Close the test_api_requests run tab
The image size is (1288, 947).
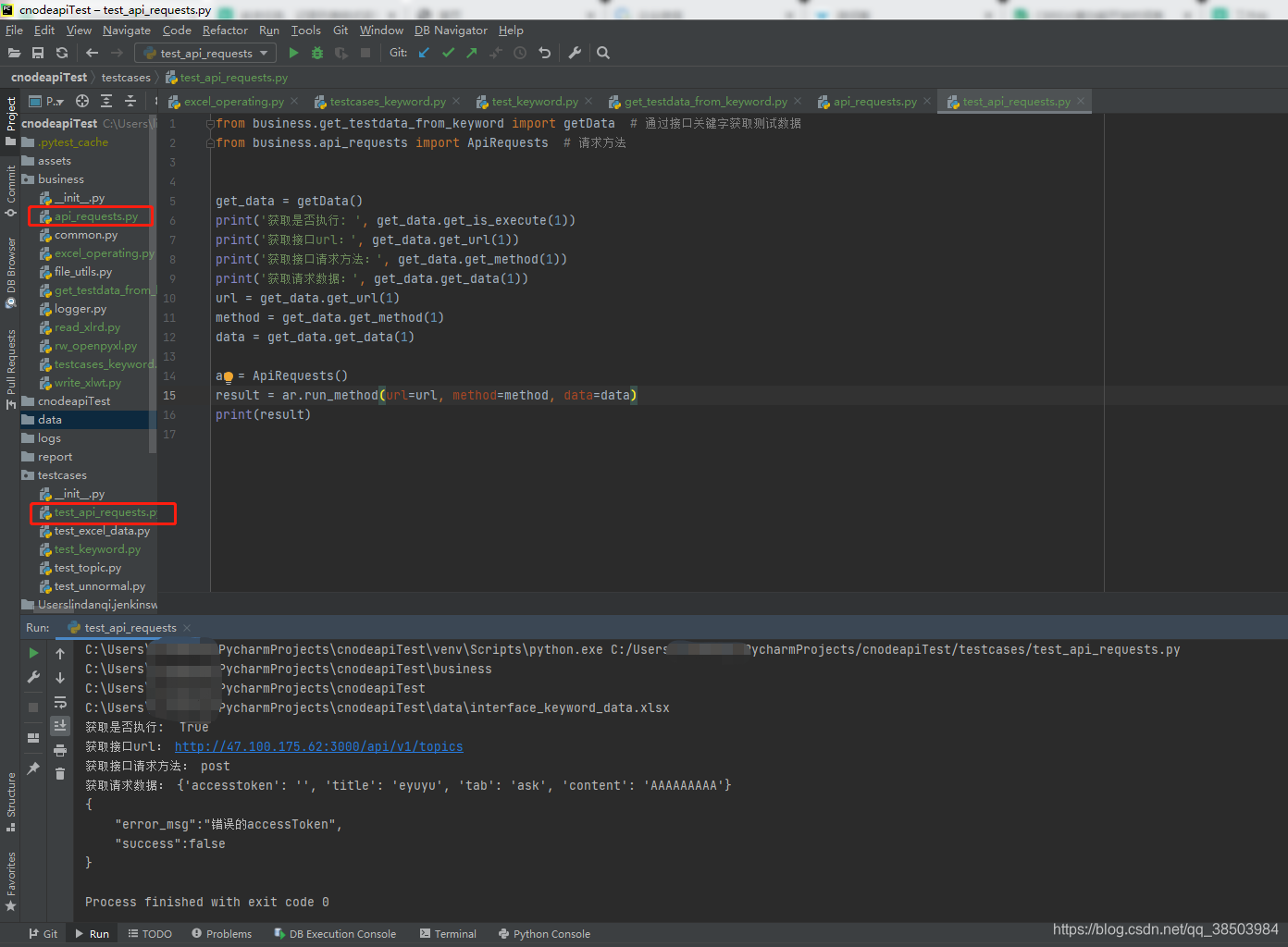[x=187, y=628]
